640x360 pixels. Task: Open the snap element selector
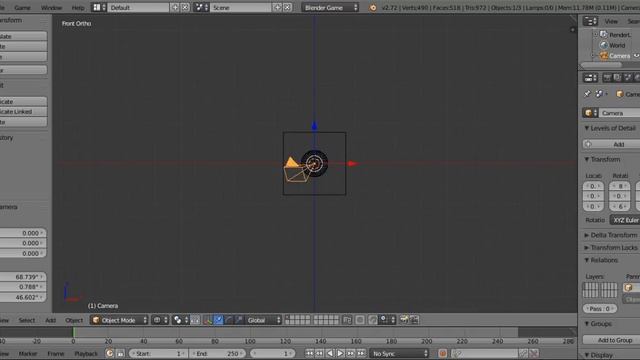click(x=387, y=320)
